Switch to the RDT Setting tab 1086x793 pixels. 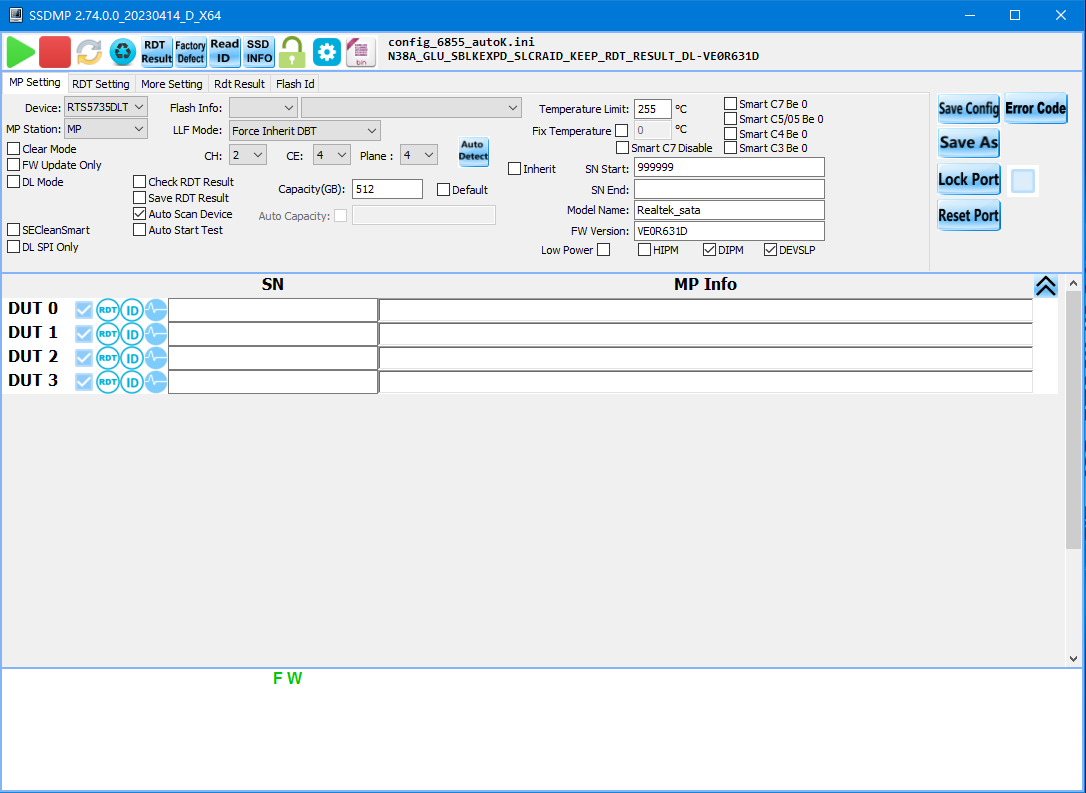[x=100, y=84]
